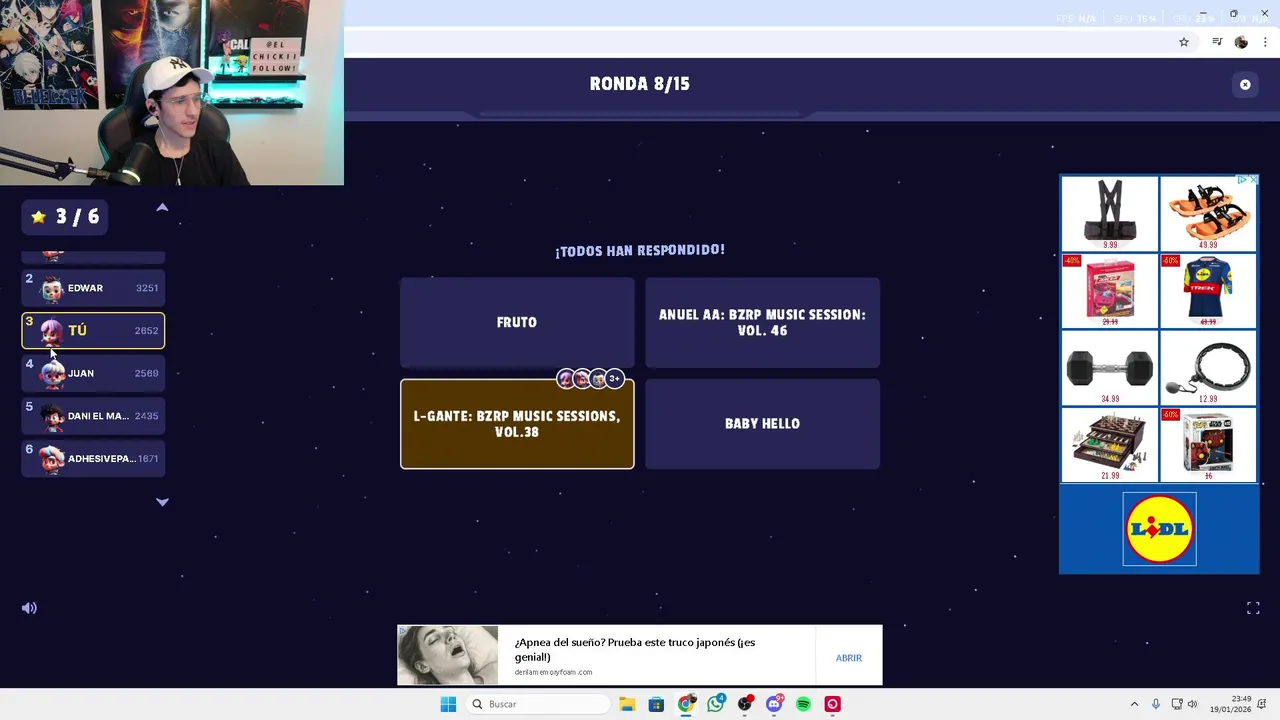This screenshot has width=1280, height=720.
Task: Close the game with the round X button
Action: (1245, 84)
